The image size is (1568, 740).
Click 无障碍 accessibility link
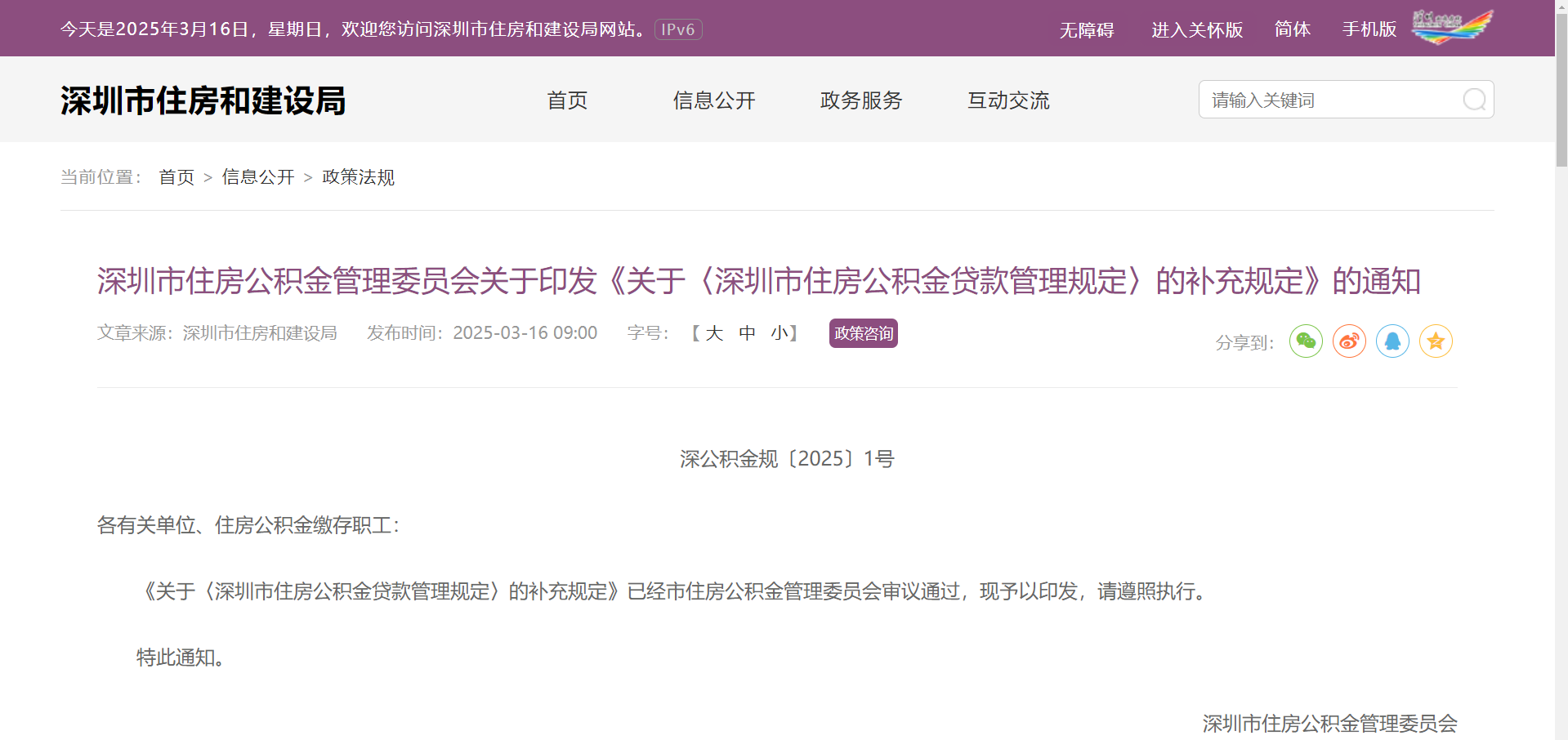(x=1087, y=30)
